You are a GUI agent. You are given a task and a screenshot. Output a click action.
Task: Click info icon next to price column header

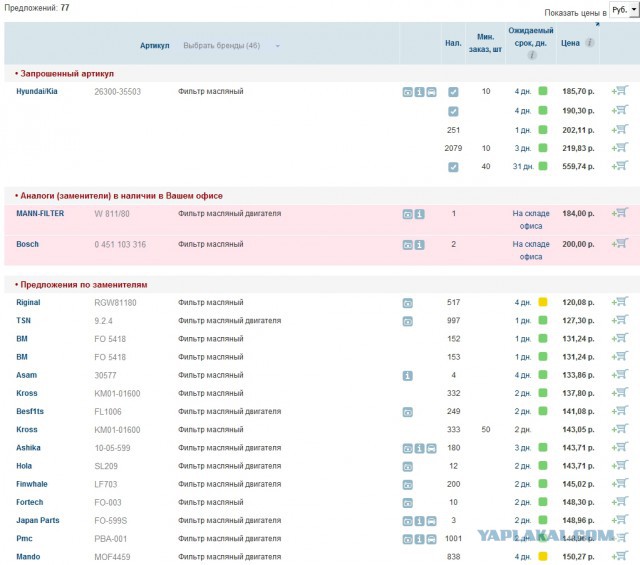tap(590, 44)
